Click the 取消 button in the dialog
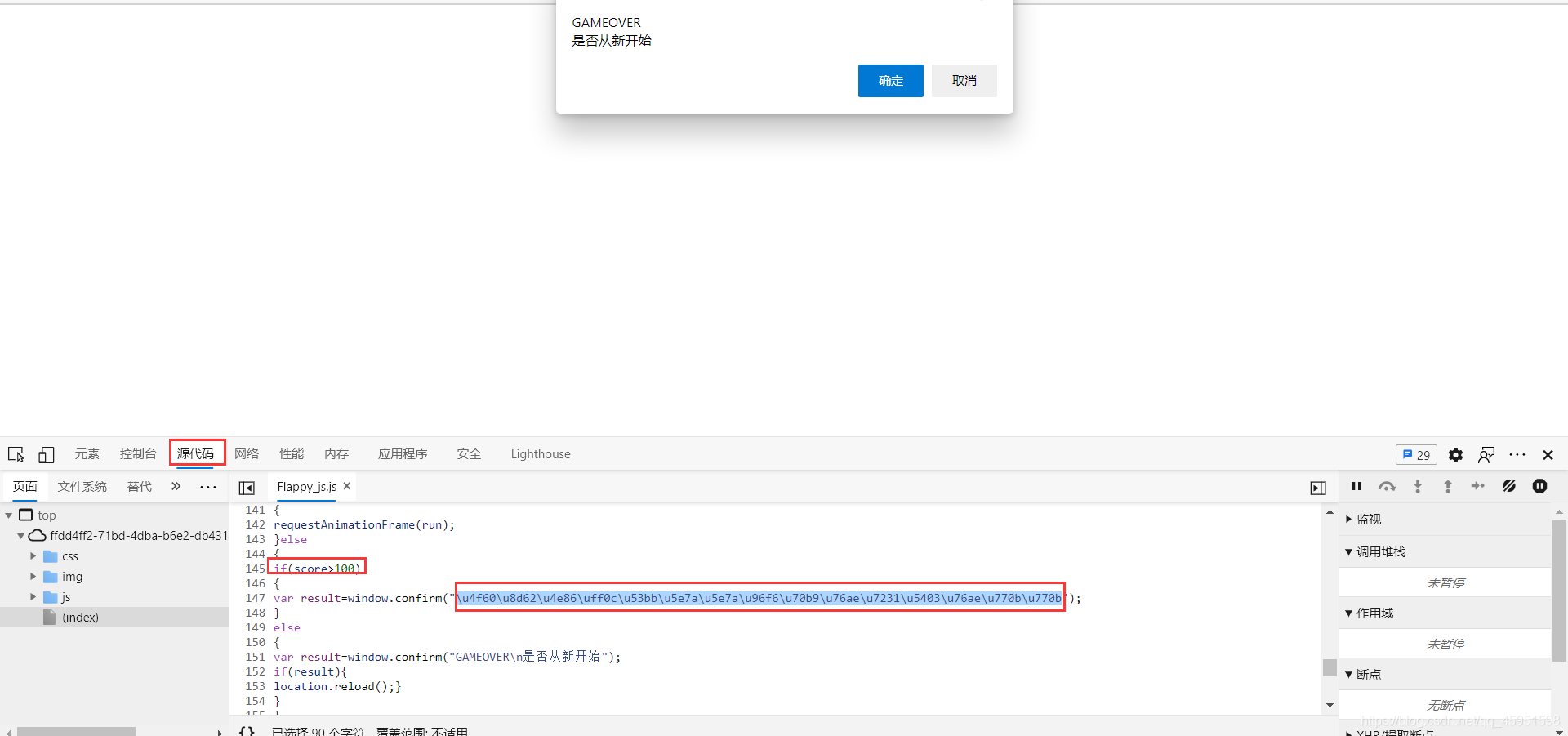This screenshot has width=1568, height=736. [964, 81]
